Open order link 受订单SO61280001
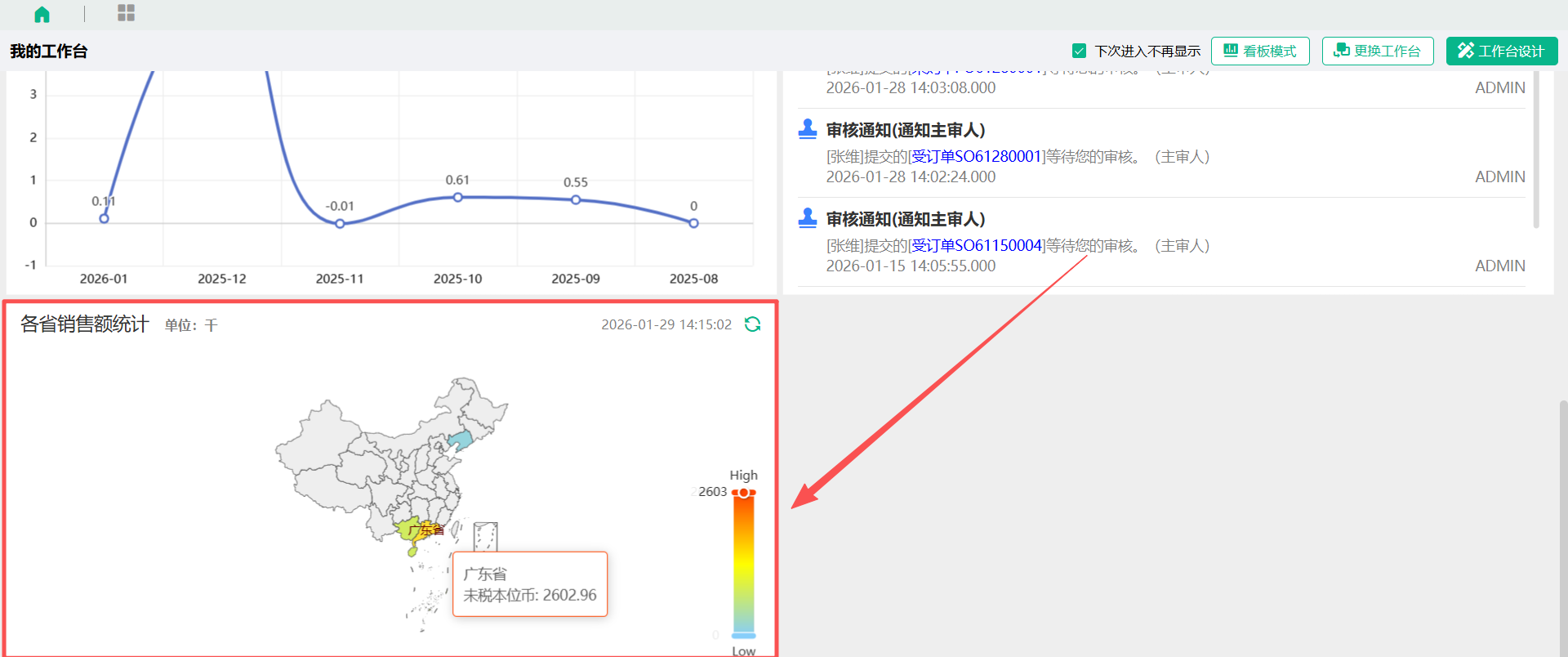The width and height of the screenshot is (1568, 657). [x=977, y=156]
